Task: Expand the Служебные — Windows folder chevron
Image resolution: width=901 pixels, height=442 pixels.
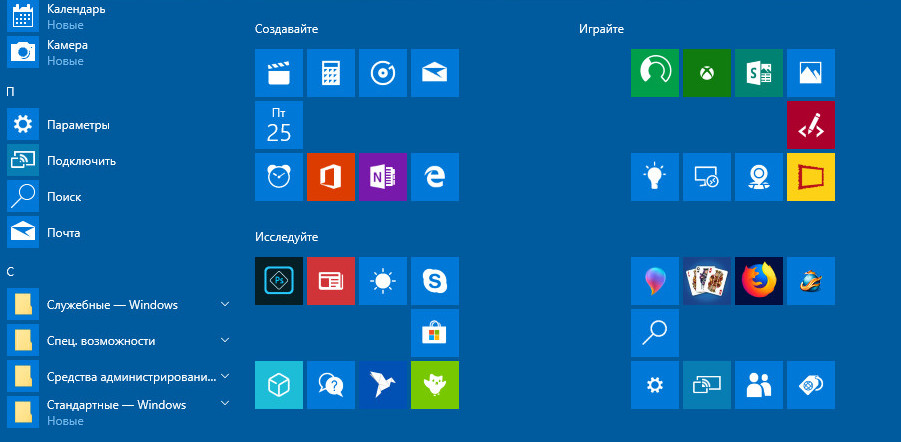Action: pos(225,304)
